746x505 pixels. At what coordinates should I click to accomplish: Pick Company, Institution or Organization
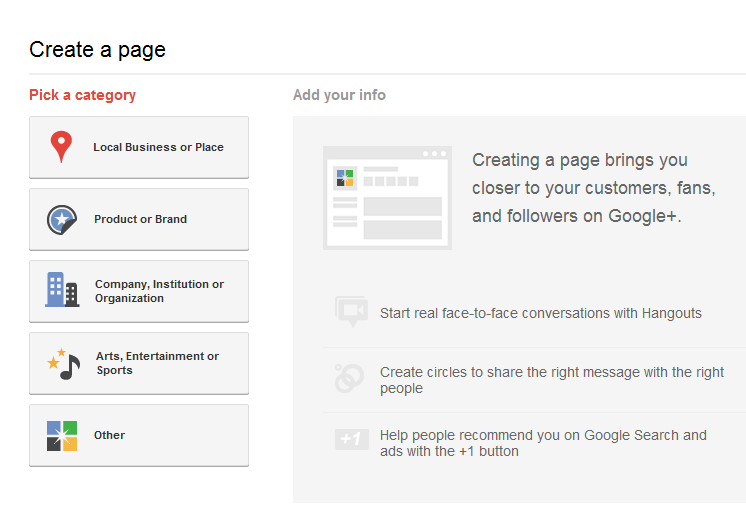tap(139, 291)
